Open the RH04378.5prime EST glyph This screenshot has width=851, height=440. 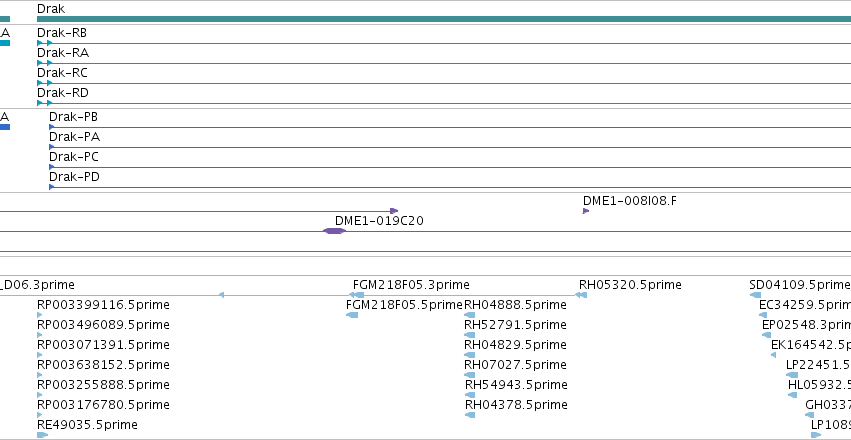point(470,415)
